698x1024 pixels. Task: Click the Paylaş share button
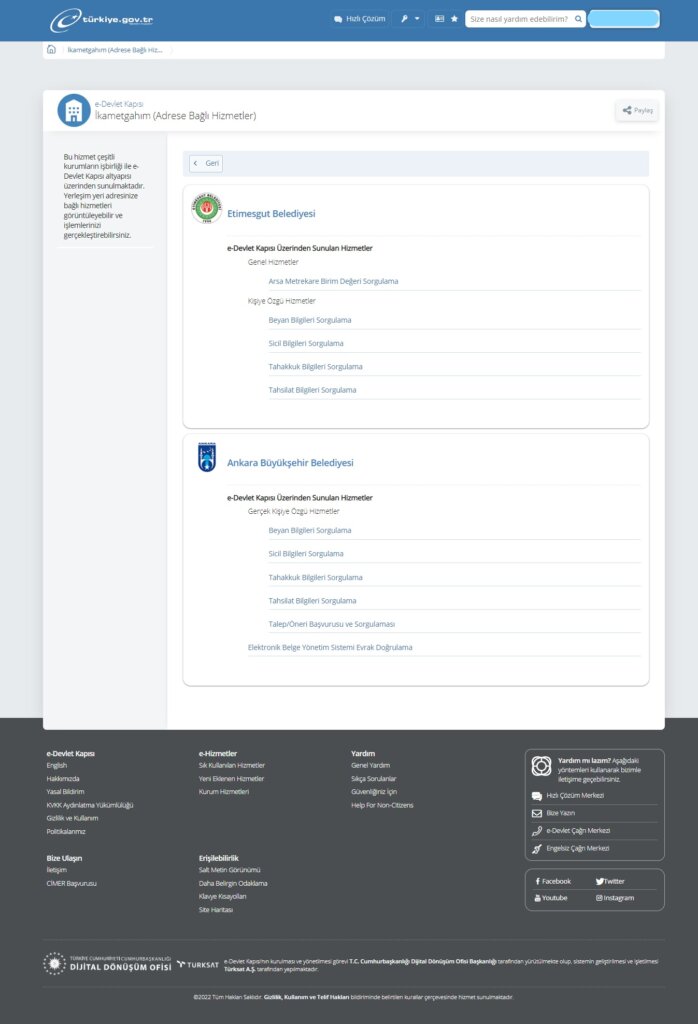coord(637,110)
